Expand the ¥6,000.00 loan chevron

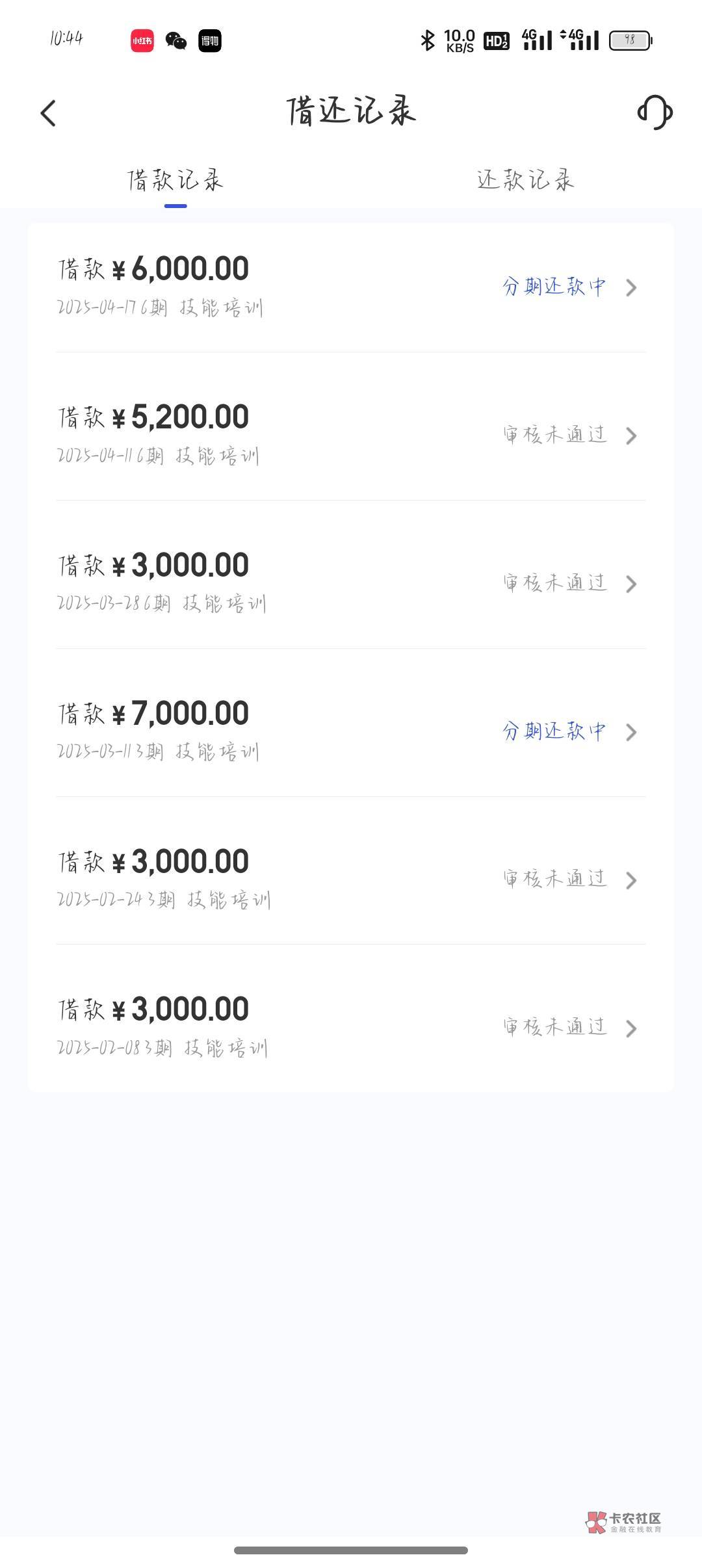(x=630, y=287)
